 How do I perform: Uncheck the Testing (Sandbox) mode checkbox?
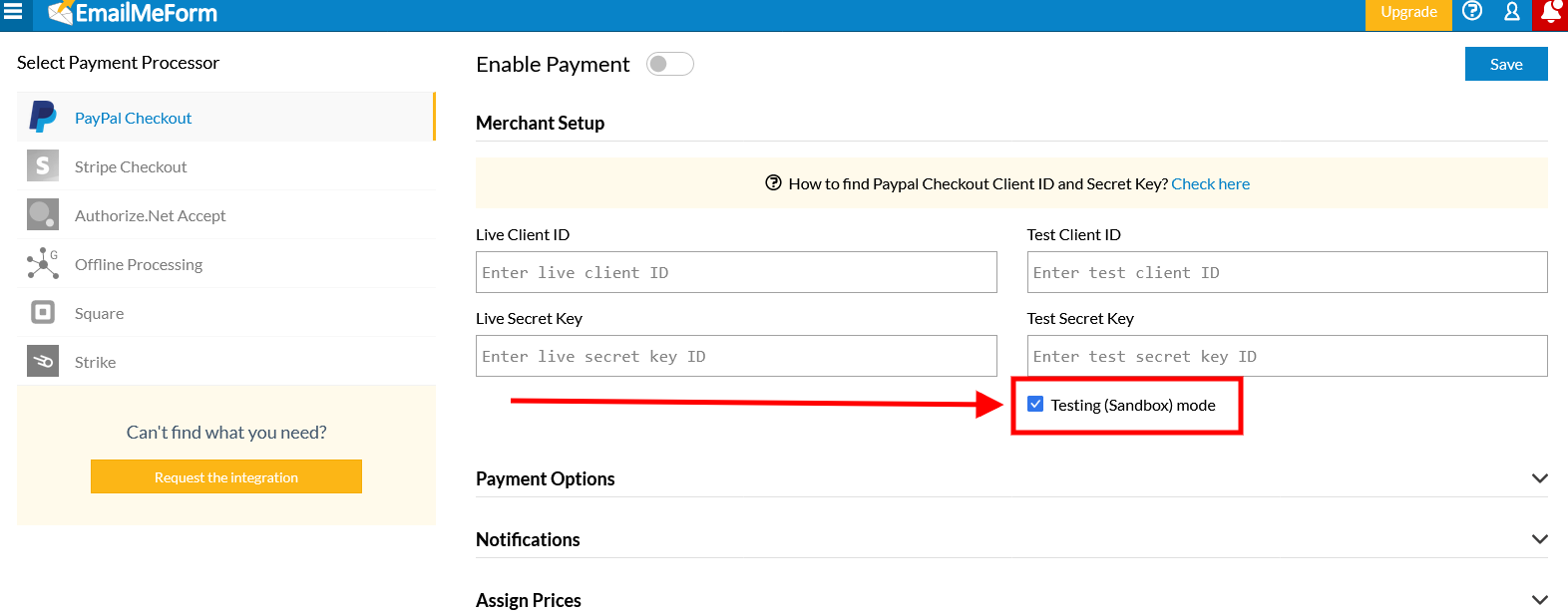pyautogui.click(x=1035, y=404)
